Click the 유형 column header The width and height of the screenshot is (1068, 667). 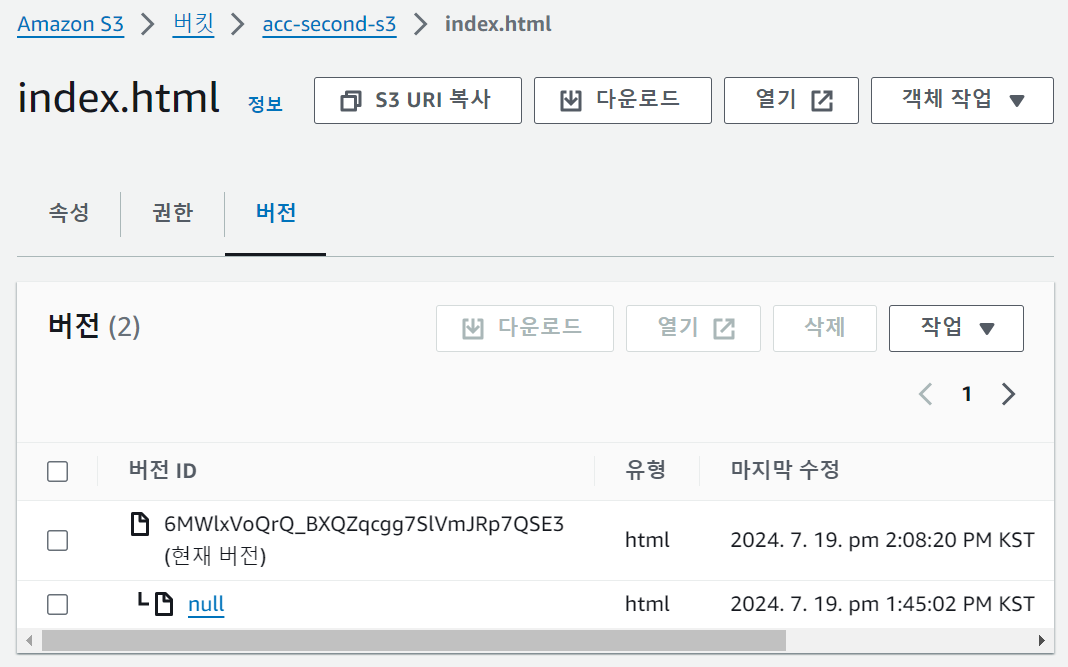tap(646, 470)
